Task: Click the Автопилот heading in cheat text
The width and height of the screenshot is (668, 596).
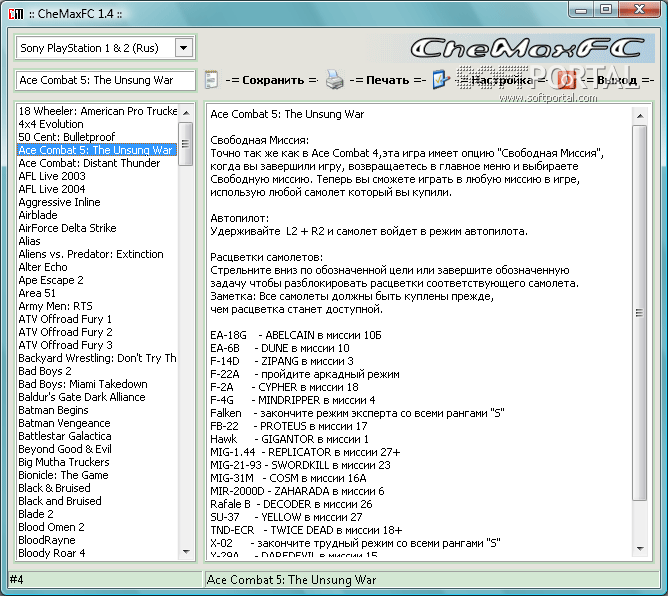Action: click(x=239, y=219)
